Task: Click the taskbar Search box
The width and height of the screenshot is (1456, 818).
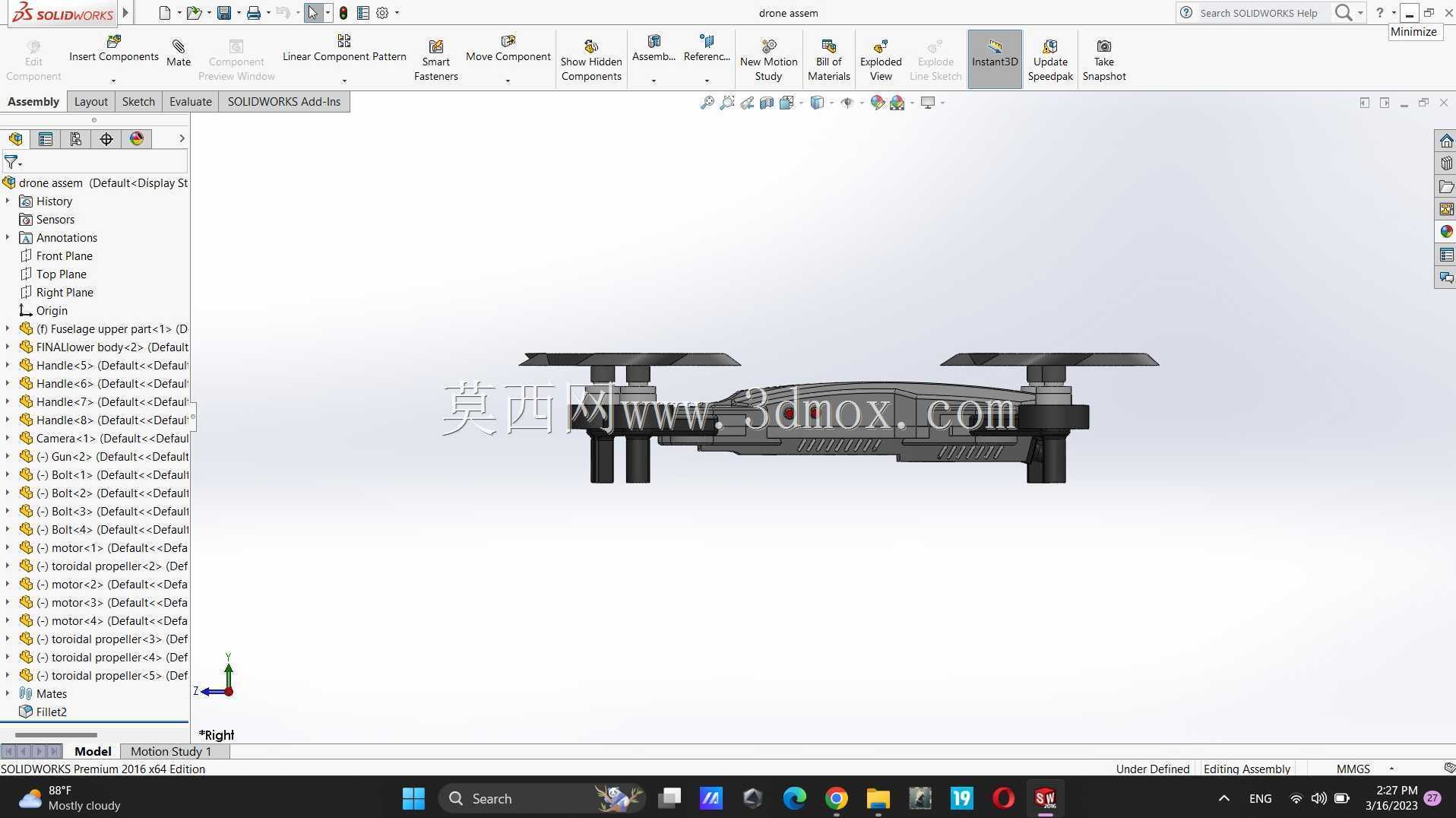Action: (541, 798)
